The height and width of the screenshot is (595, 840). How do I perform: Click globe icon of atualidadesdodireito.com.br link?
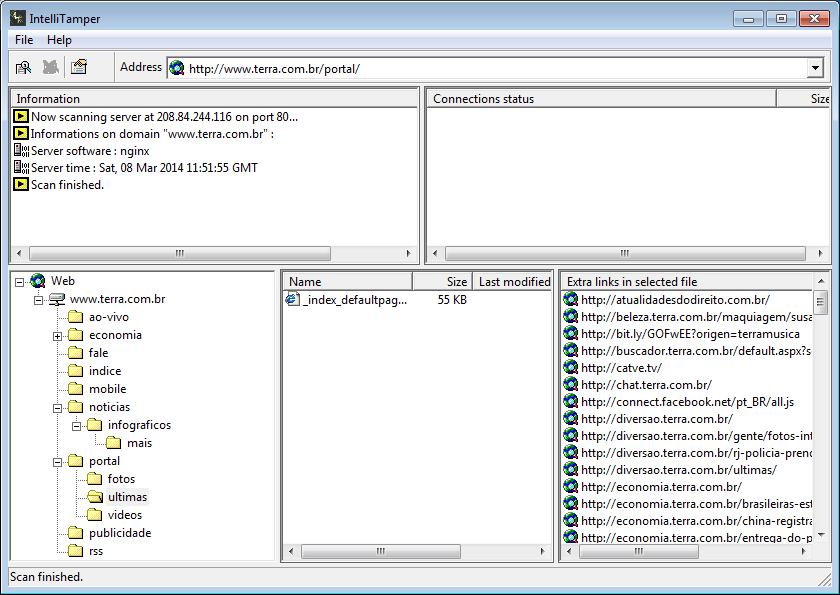[571, 299]
